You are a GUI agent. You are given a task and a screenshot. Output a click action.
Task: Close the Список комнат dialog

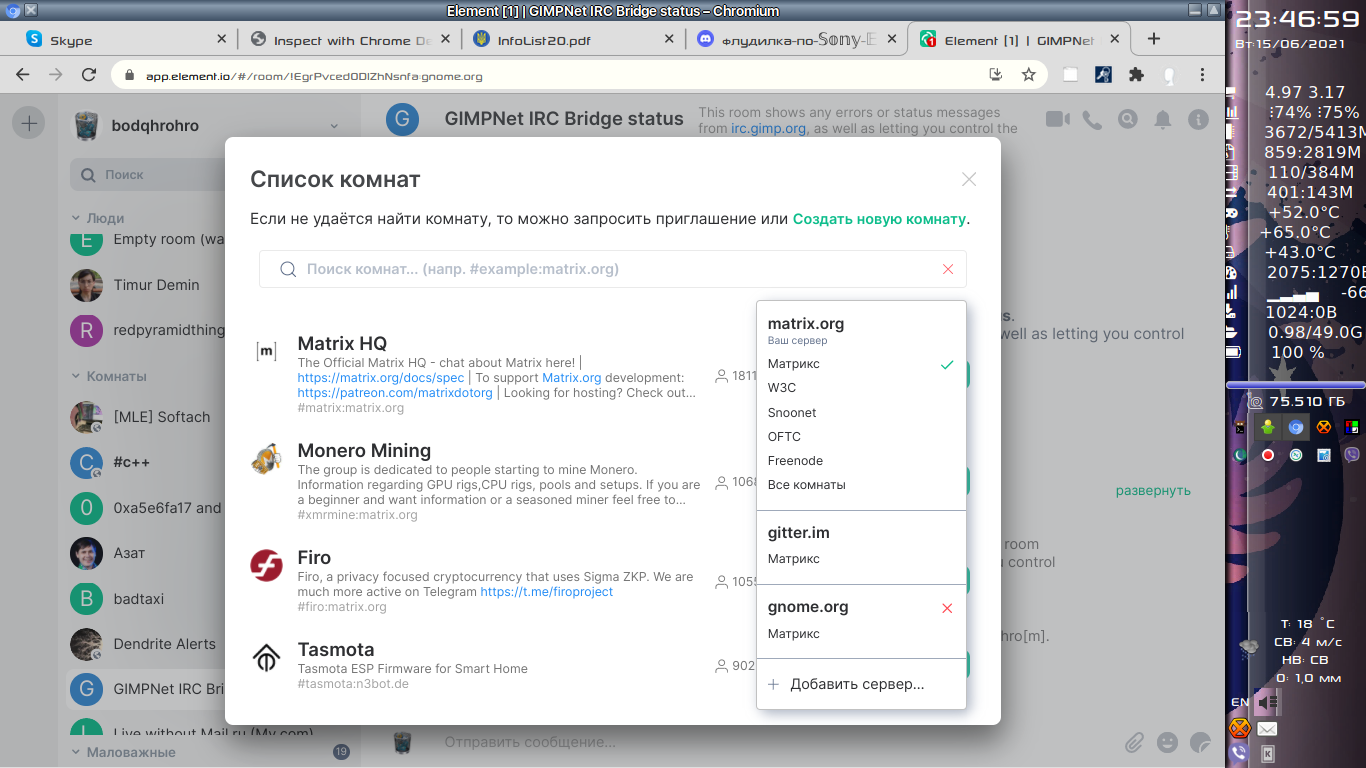pos(968,179)
